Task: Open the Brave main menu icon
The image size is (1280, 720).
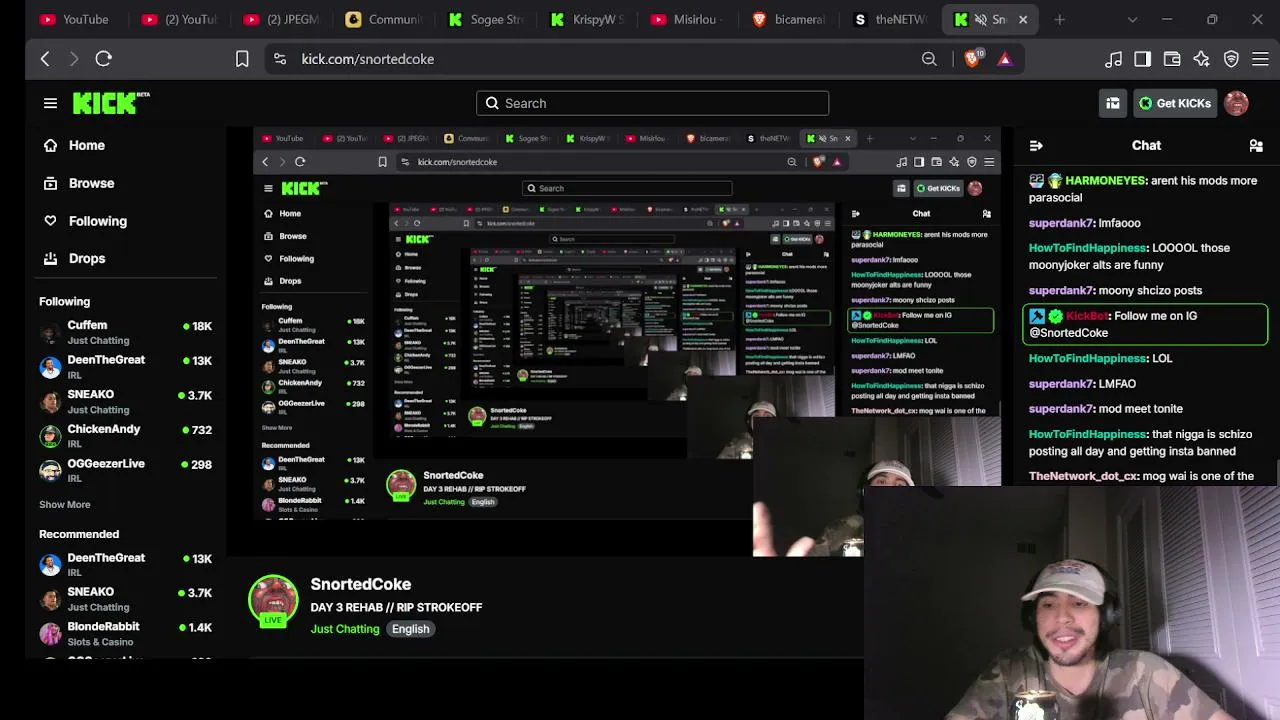Action: click(x=1260, y=59)
